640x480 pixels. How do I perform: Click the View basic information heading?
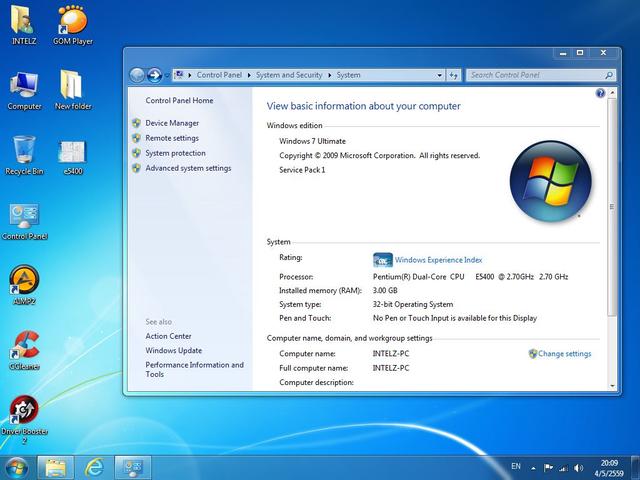(363, 106)
